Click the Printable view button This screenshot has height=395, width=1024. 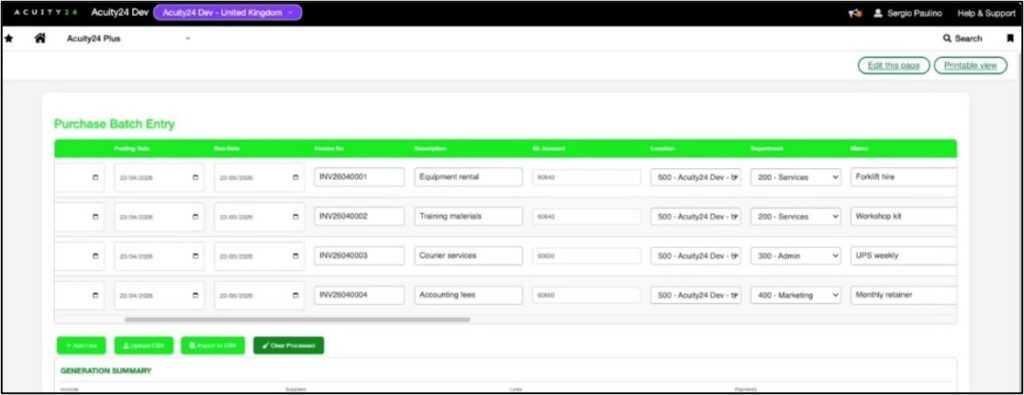(970, 65)
